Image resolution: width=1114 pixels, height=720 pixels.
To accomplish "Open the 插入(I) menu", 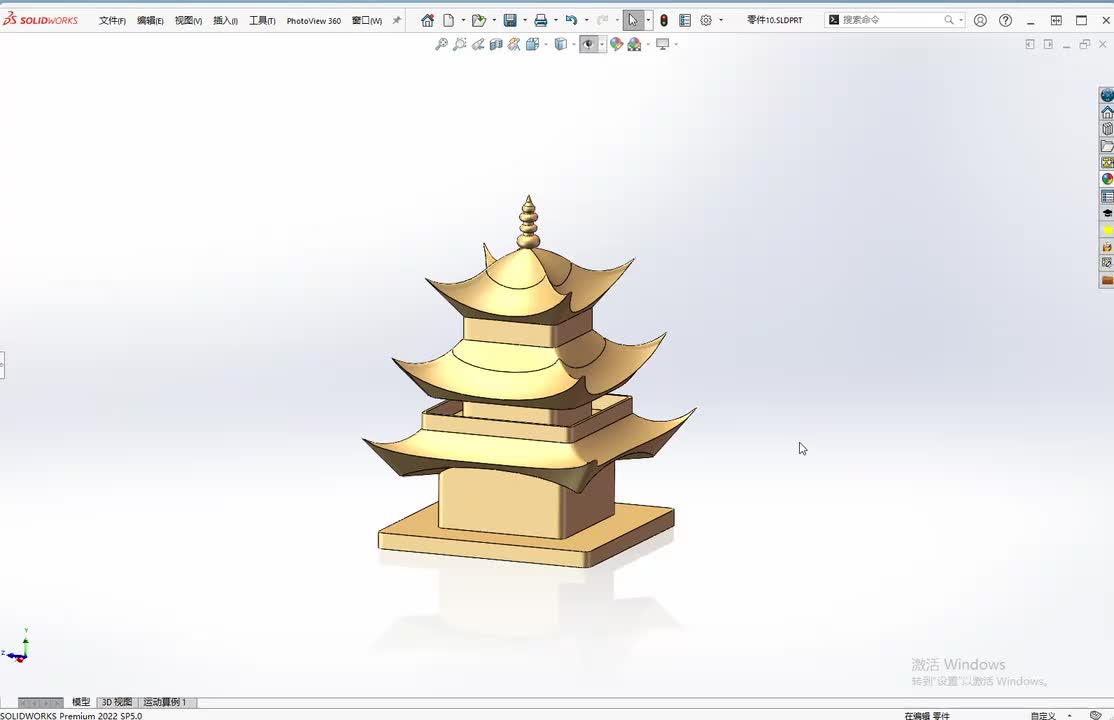I will click(225, 21).
